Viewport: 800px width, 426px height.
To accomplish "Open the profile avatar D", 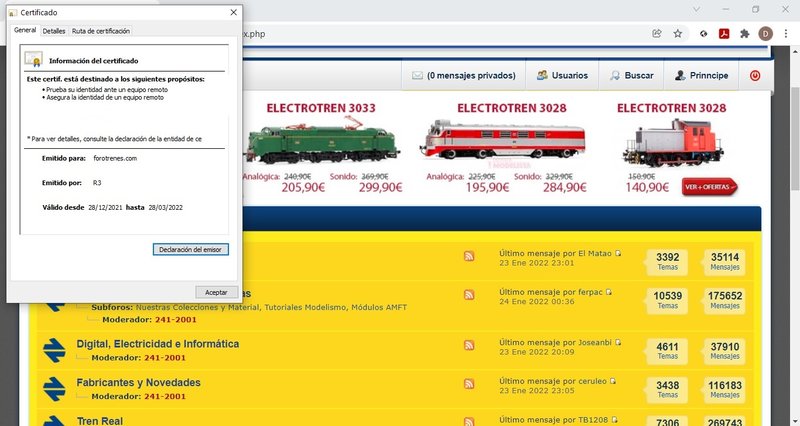I will tap(765, 34).
